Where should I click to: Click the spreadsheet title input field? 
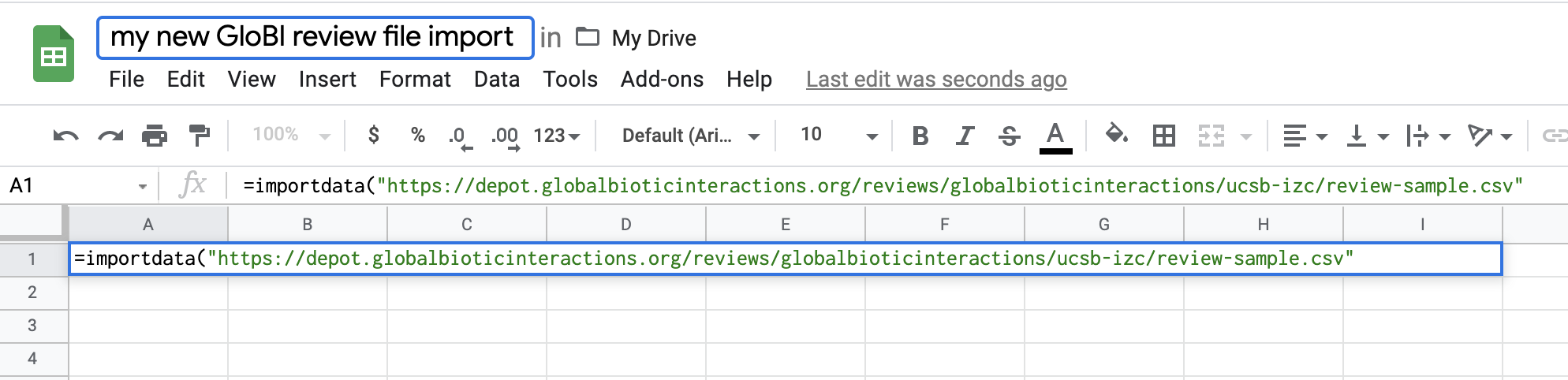click(x=315, y=38)
